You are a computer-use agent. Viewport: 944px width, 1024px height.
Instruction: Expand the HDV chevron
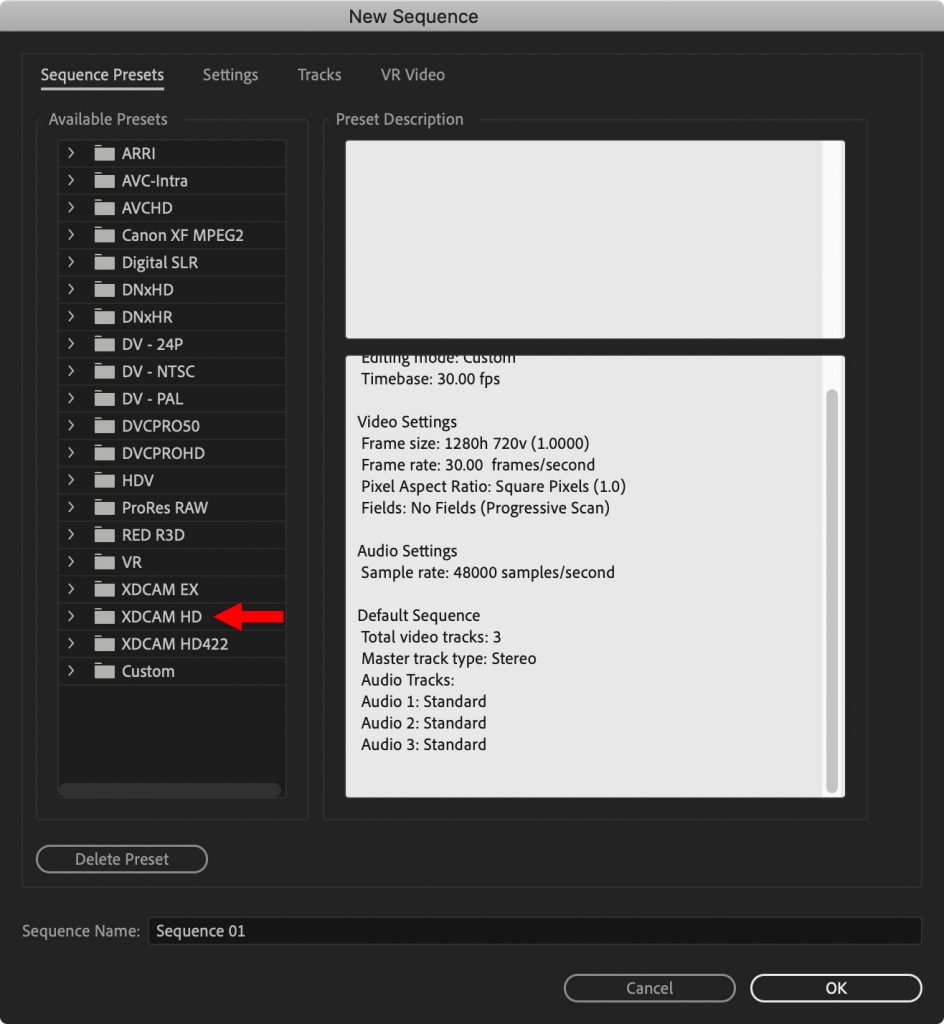point(71,481)
